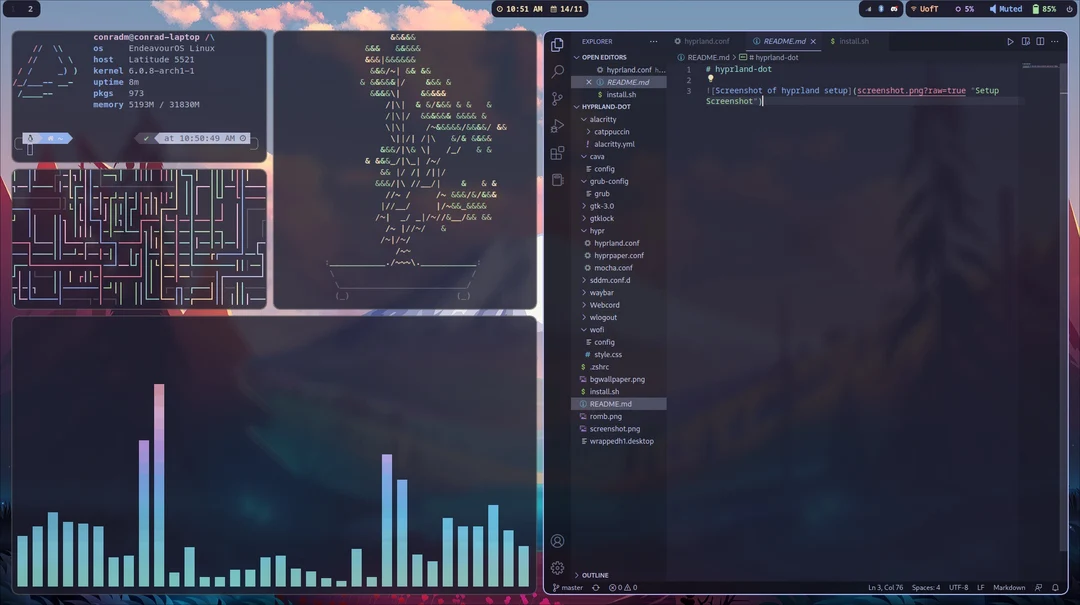Expand the OUTLINE section
1080x605 pixels.
[593, 575]
